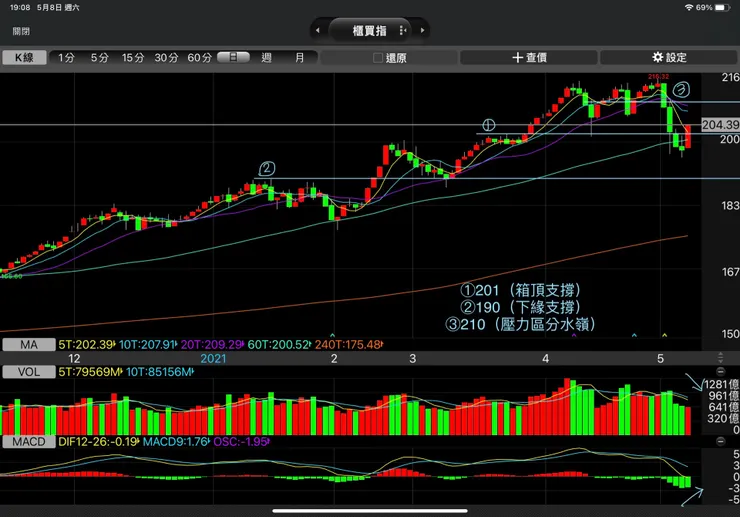Image resolution: width=740 pixels, height=517 pixels.
Task: Collapse the VOL panel with minus icon
Action: click(720, 372)
